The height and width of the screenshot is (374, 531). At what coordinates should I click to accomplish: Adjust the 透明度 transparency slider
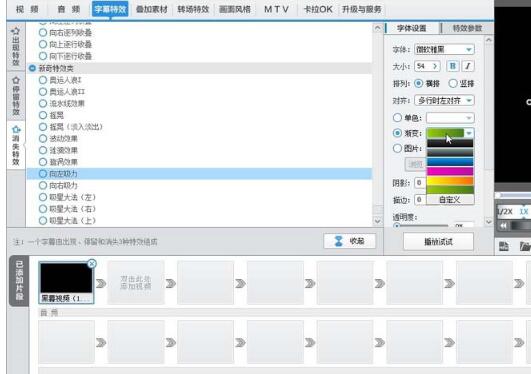[x=421, y=225]
